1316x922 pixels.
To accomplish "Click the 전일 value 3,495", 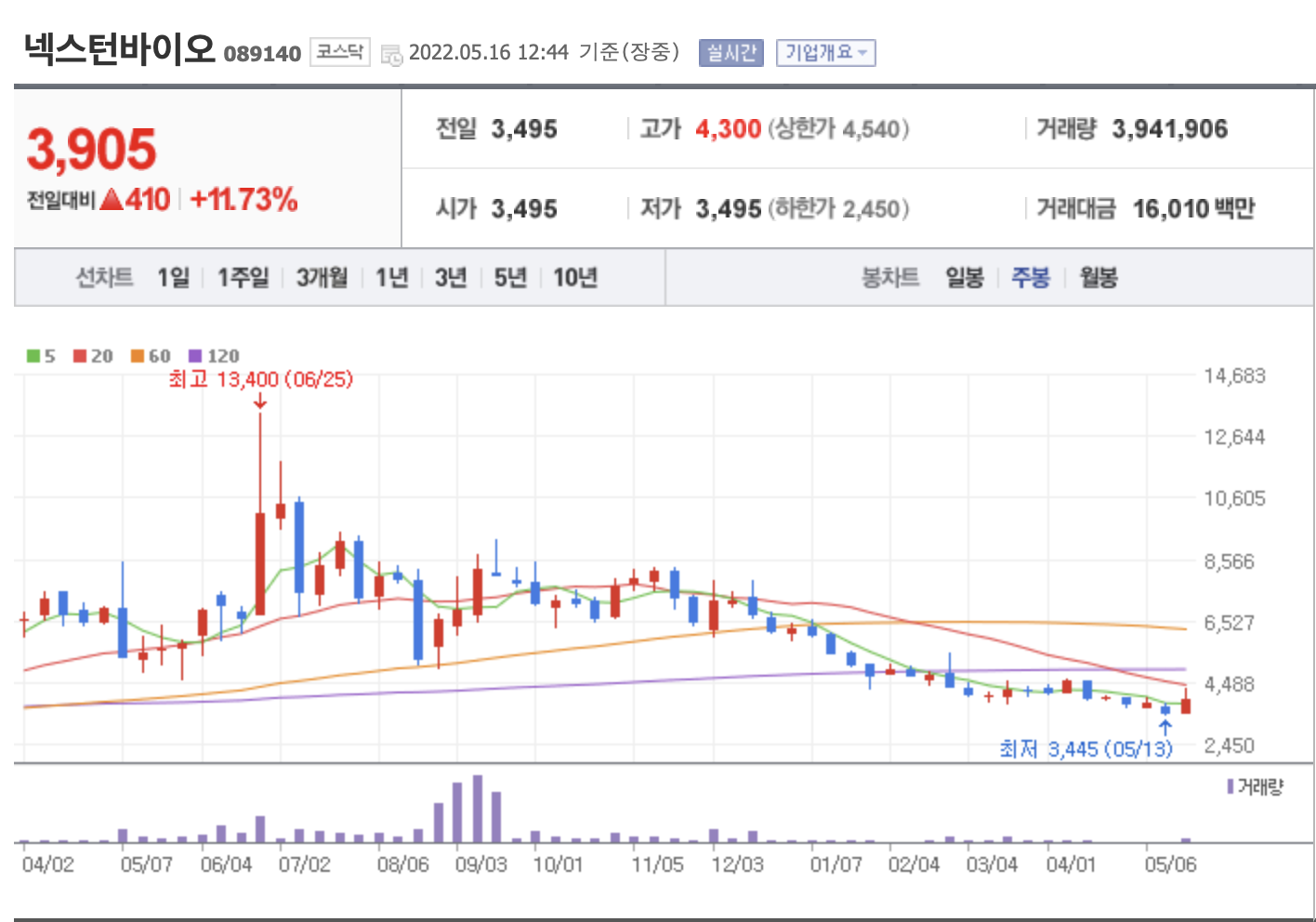I will click(524, 129).
